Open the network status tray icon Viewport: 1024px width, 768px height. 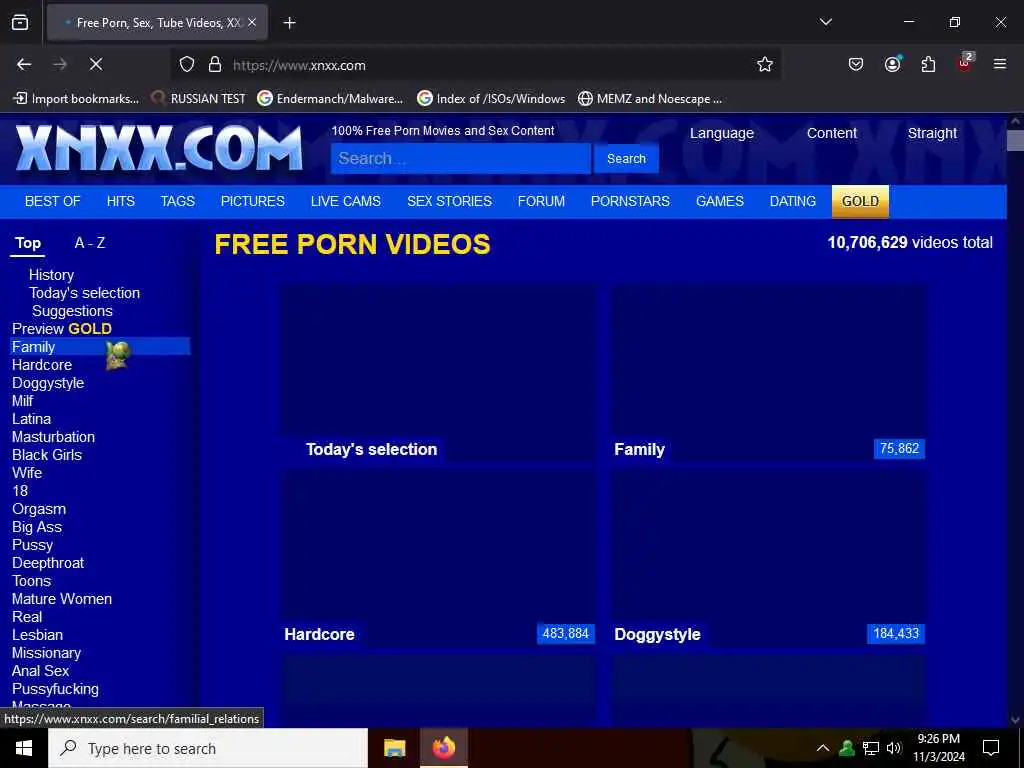pos(871,748)
